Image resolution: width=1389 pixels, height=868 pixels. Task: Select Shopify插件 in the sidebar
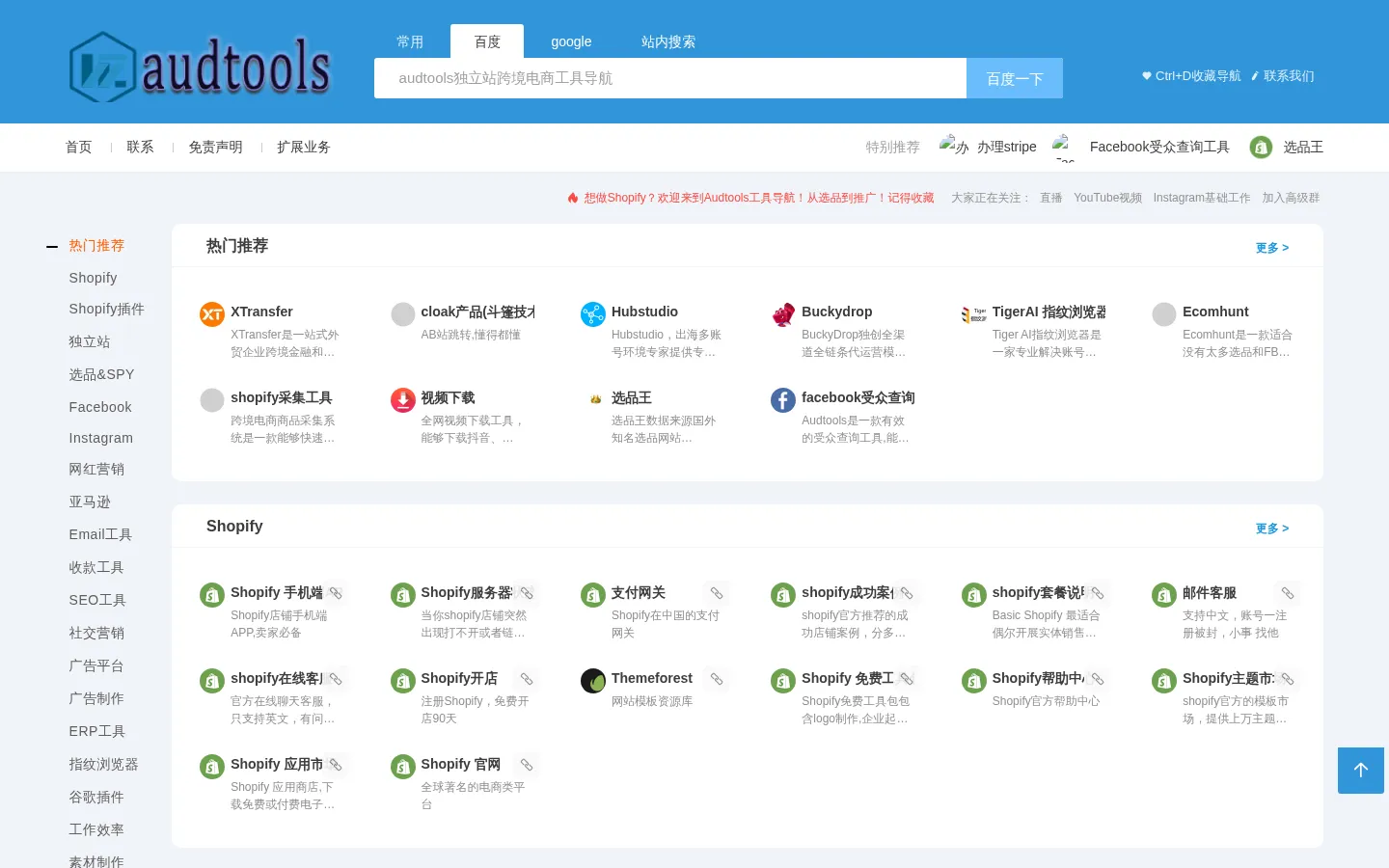(x=107, y=309)
